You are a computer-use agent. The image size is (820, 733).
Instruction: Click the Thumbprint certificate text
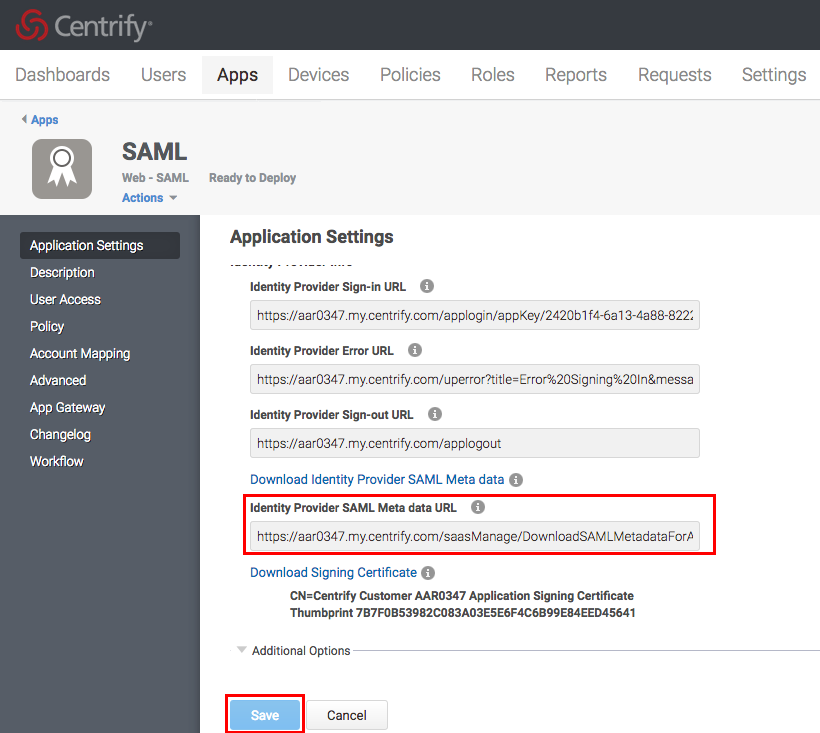pos(463,613)
